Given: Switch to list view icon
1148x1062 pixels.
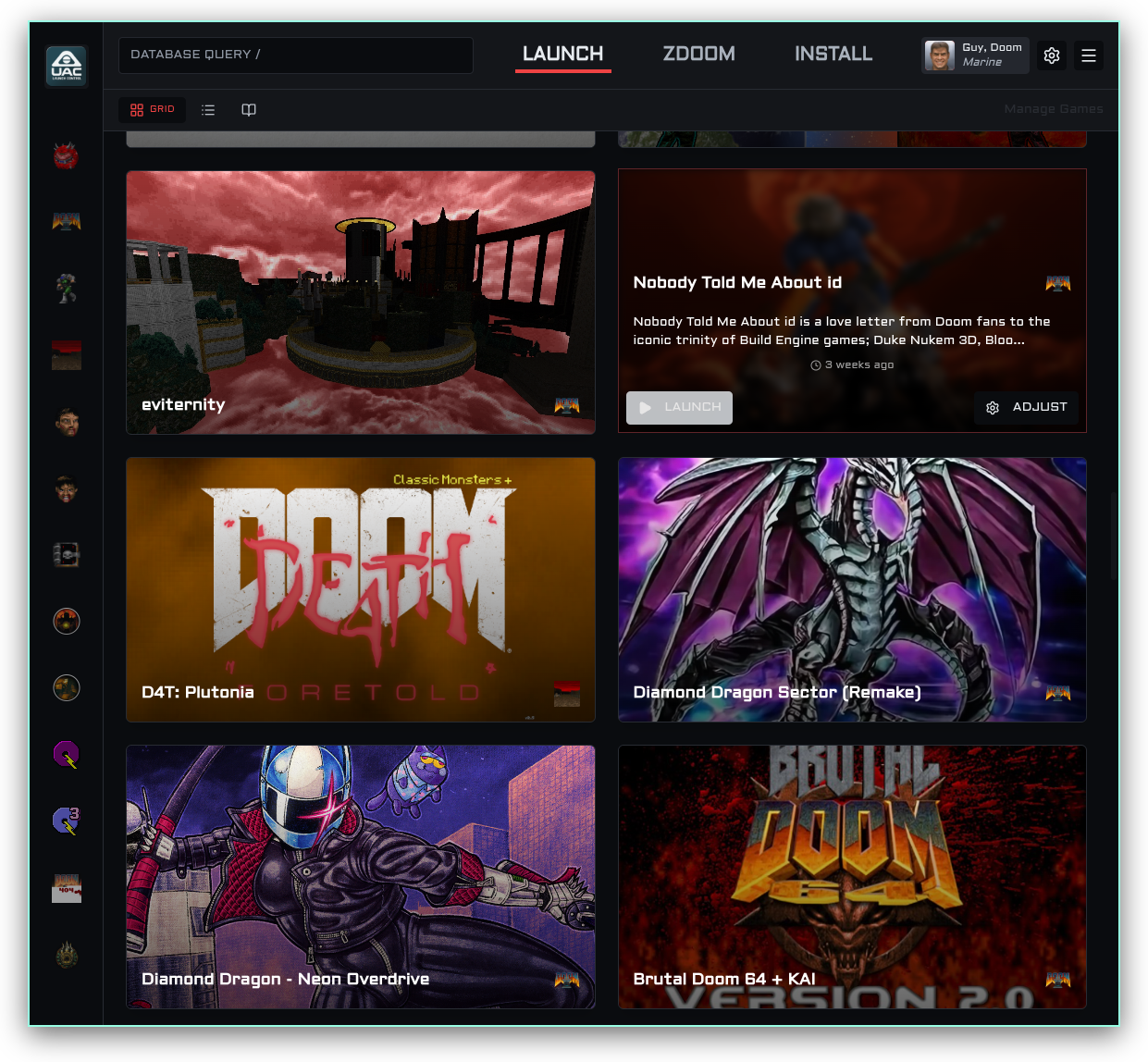Looking at the screenshot, I should (x=208, y=110).
